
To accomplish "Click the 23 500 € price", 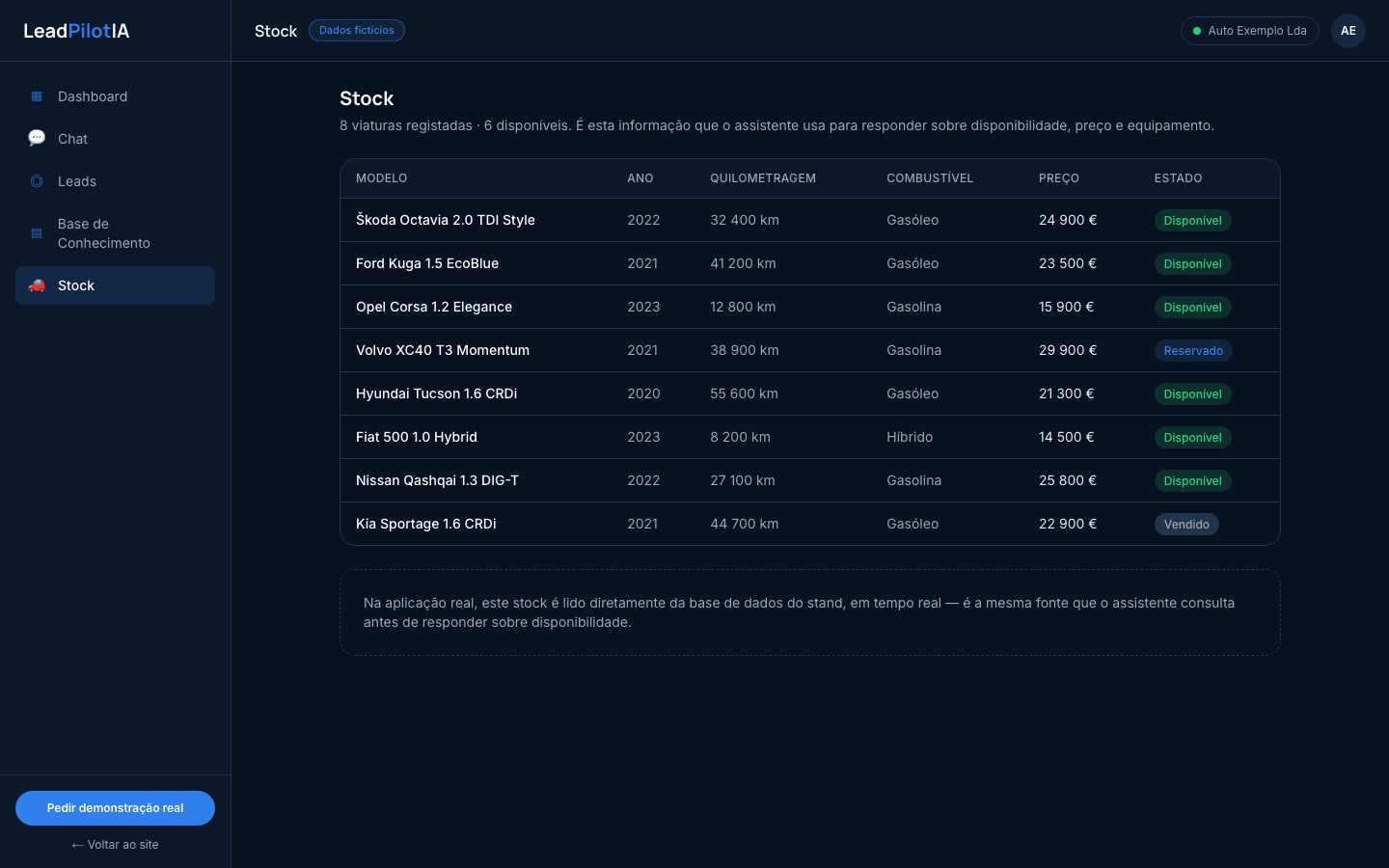I will click(1068, 263).
